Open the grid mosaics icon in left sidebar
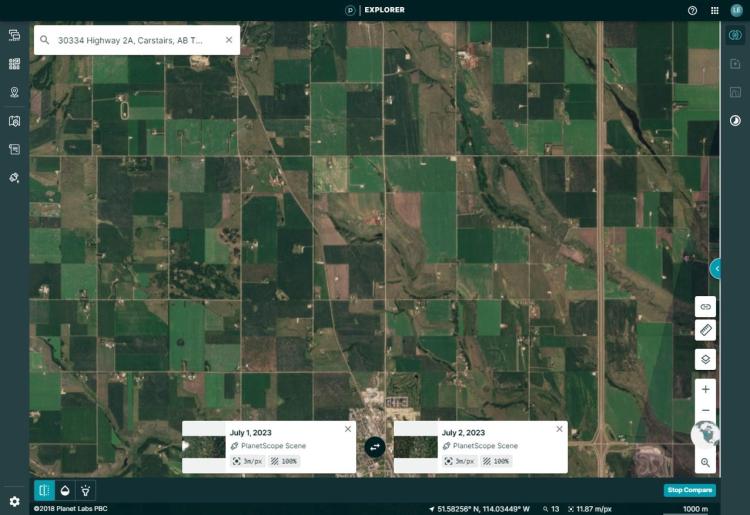 pos(14,64)
